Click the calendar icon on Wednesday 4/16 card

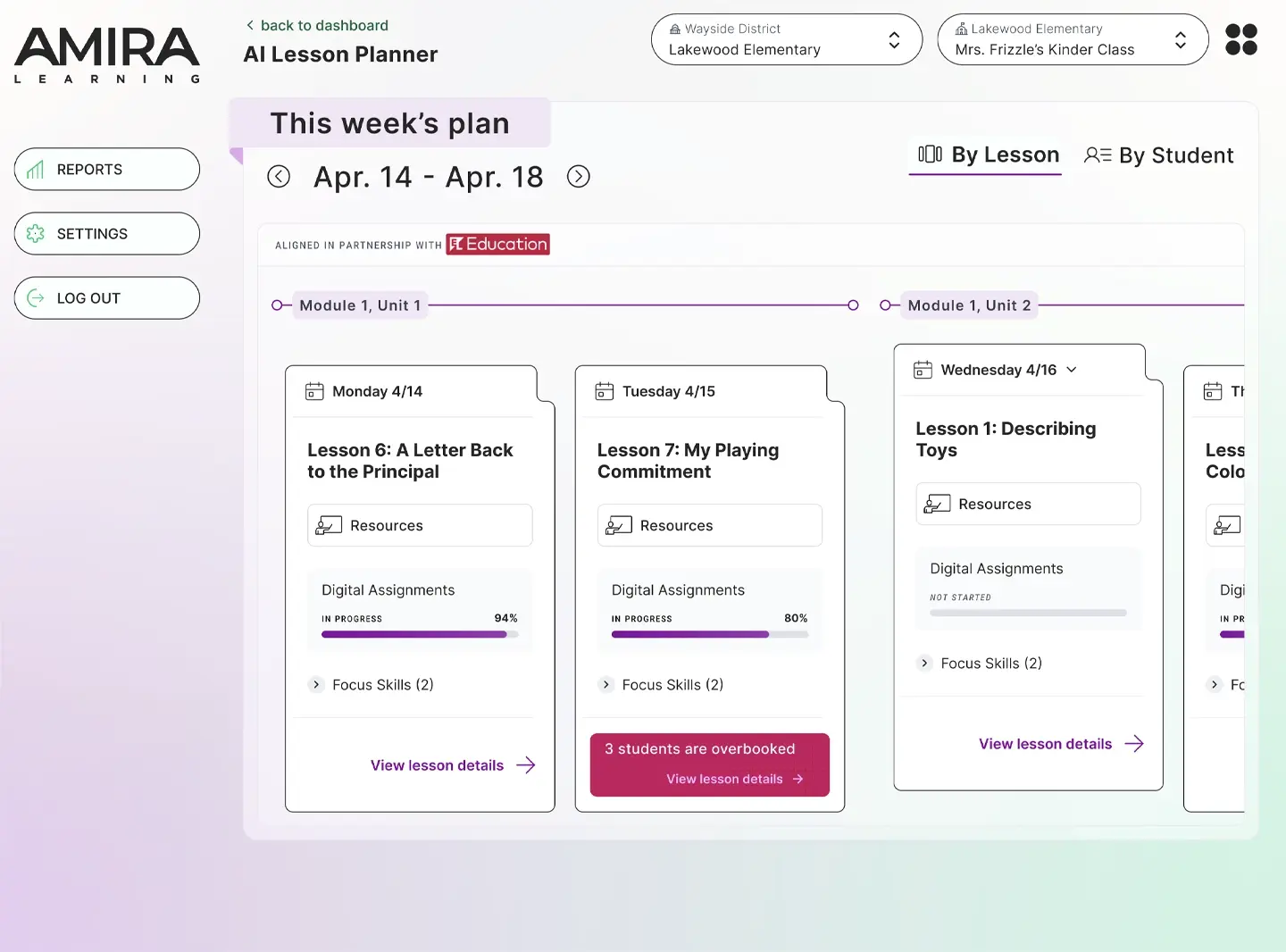(923, 369)
